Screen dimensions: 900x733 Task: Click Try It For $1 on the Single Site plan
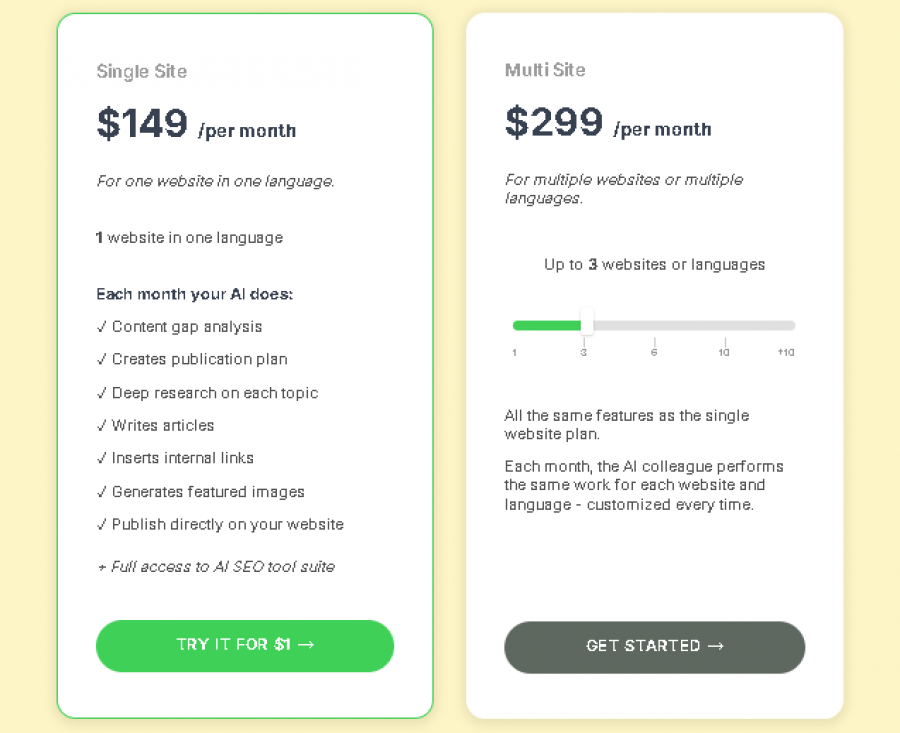(x=245, y=645)
